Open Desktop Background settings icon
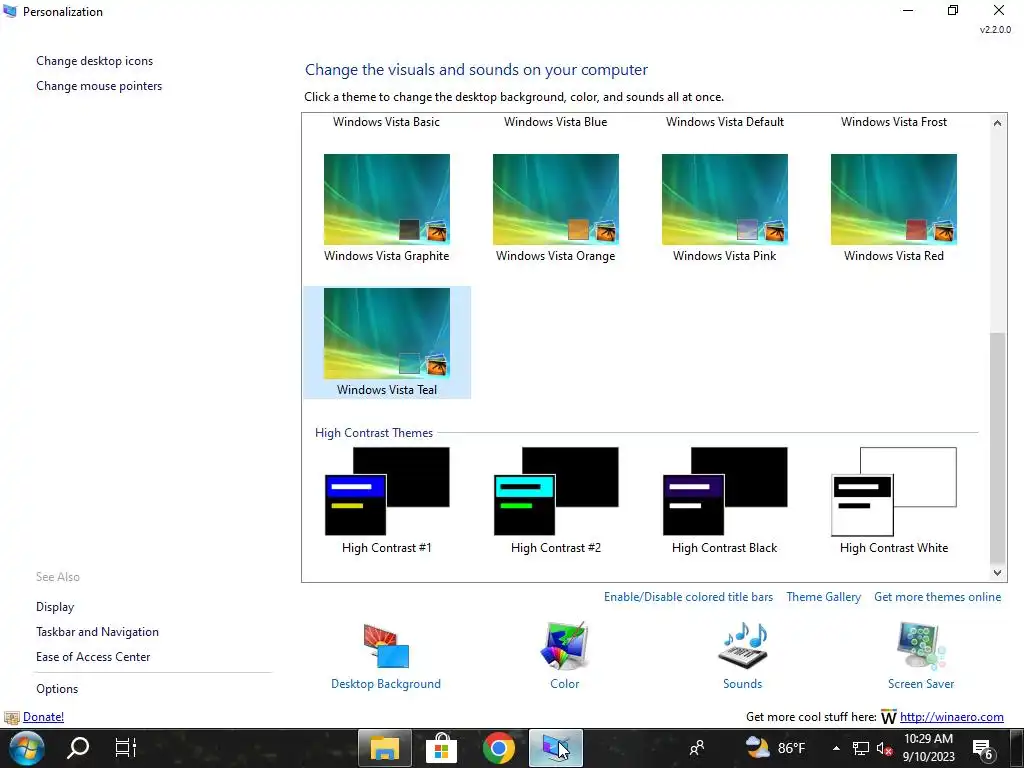The image size is (1024, 768). pyautogui.click(x=386, y=646)
